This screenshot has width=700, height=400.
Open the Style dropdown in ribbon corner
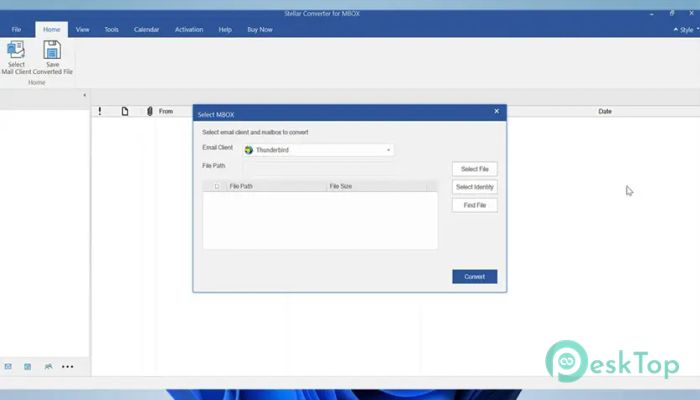coord(687,29)
